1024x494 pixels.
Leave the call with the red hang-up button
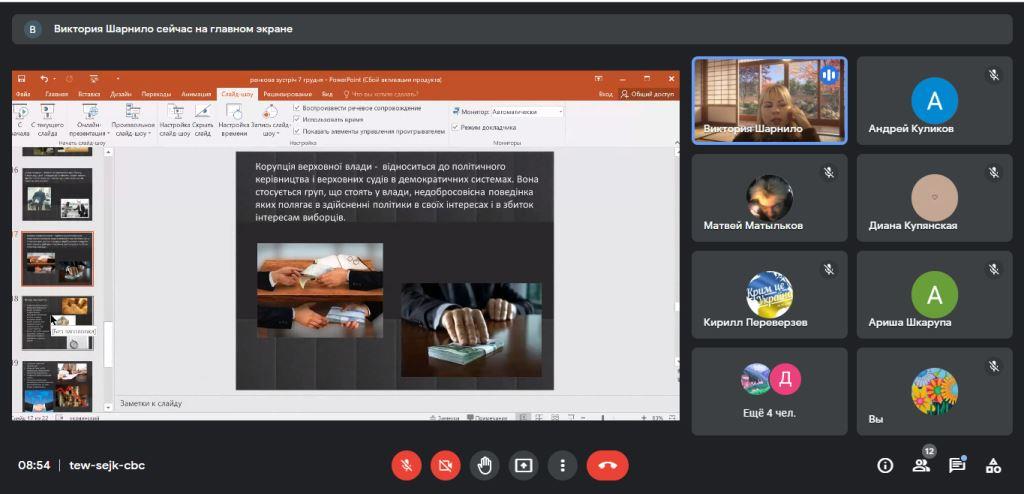607,465
